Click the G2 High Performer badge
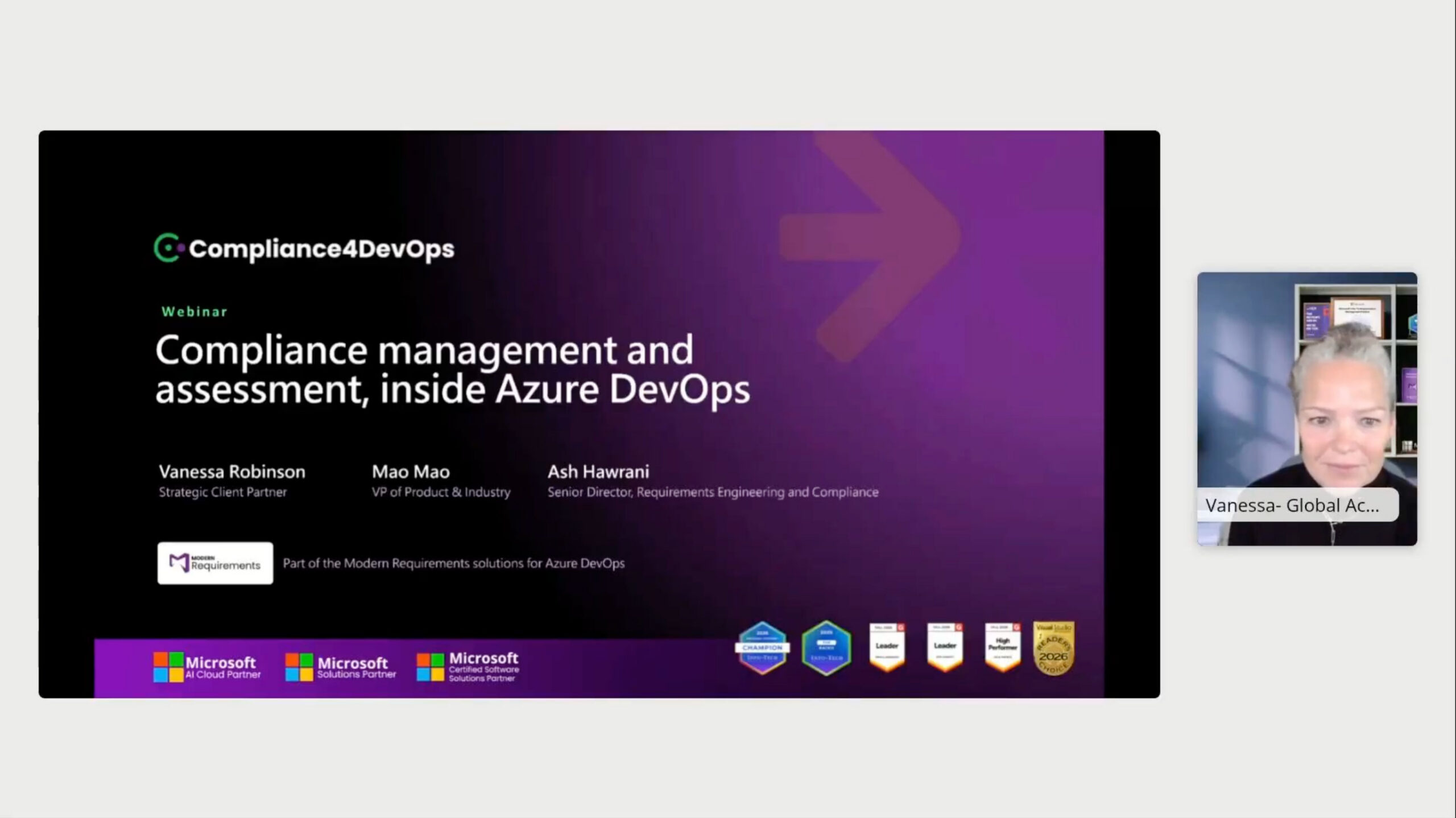The height and width of the screenshot is (818, 1456). click(x=1003, y=647)
